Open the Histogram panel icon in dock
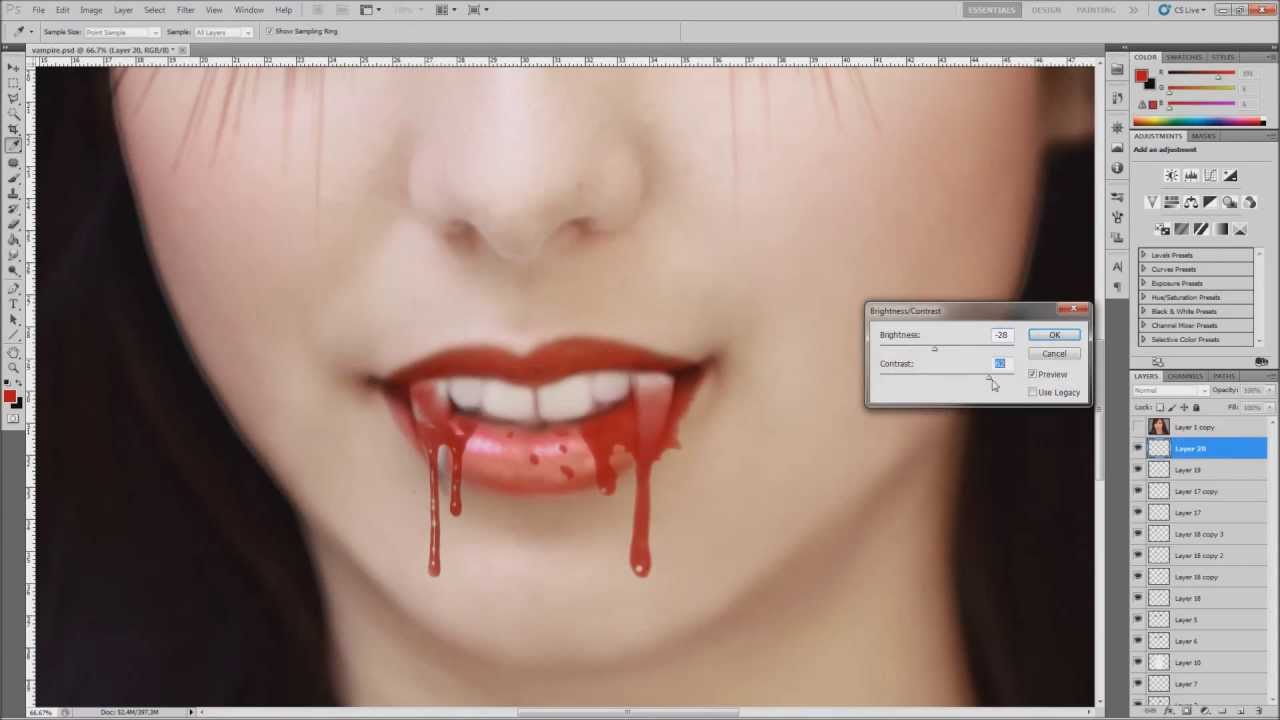 (x=1117, y=147)
